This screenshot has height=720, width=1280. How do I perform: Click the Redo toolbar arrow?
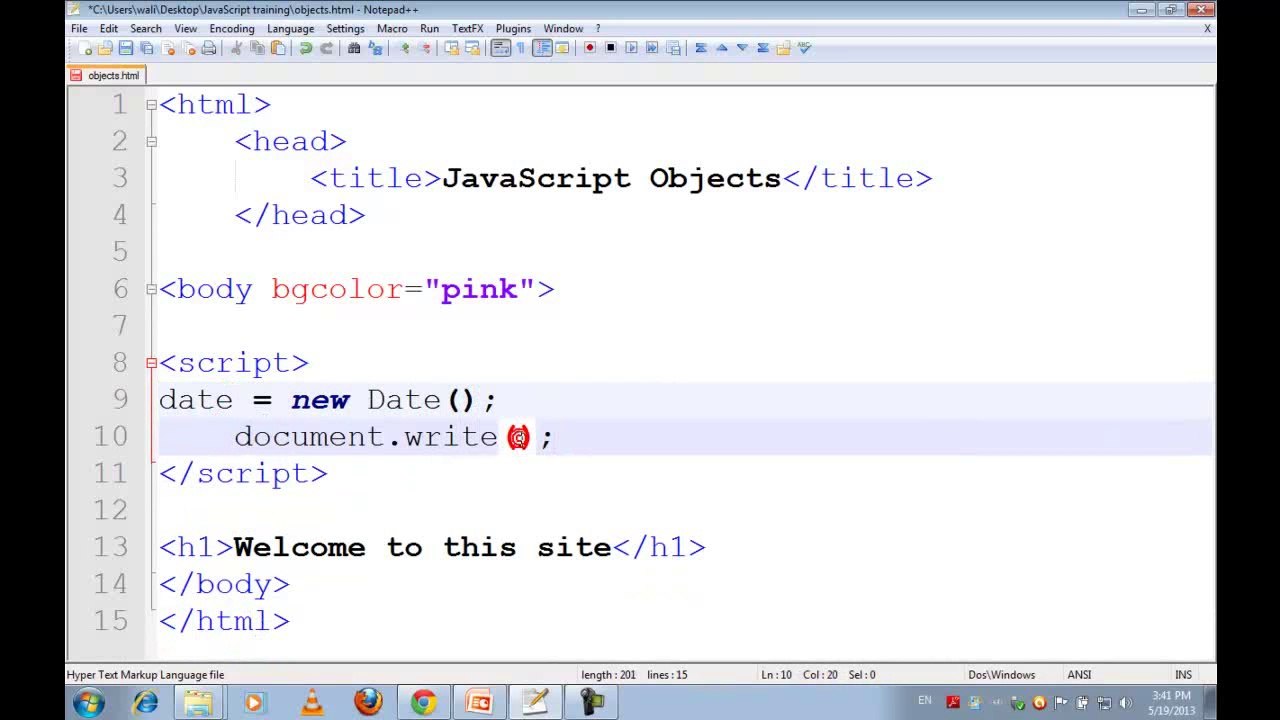point(326,48)
